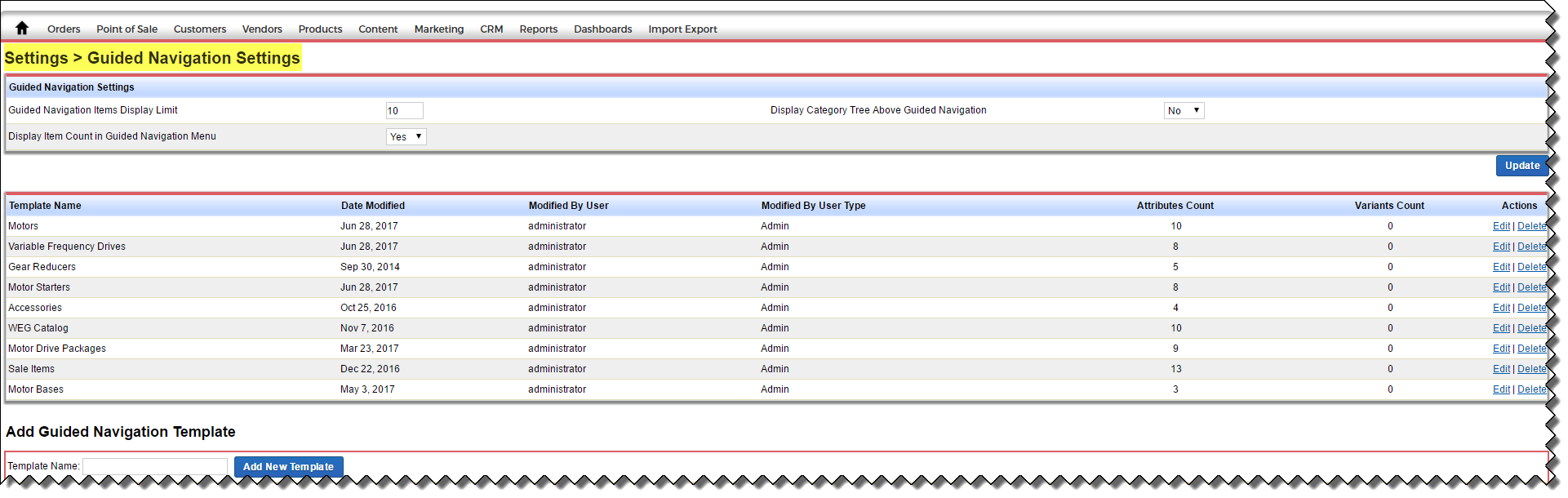Open the Customers menu

pyautogui.click(x=200, y=29)
